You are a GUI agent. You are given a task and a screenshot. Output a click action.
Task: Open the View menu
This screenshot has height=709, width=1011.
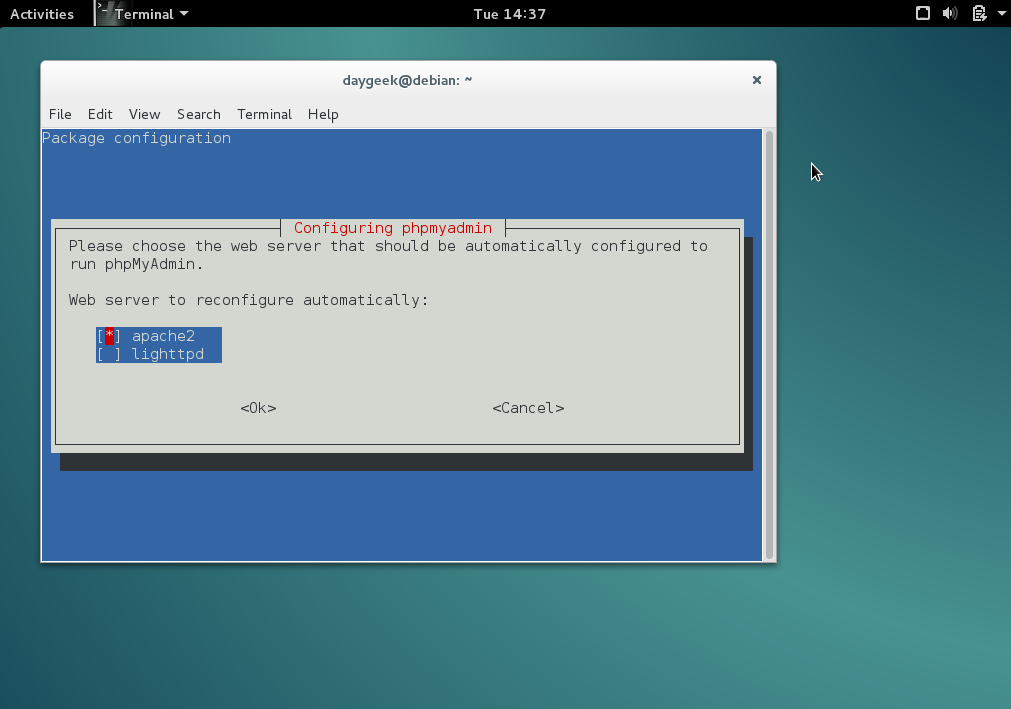tap(144, 114)
